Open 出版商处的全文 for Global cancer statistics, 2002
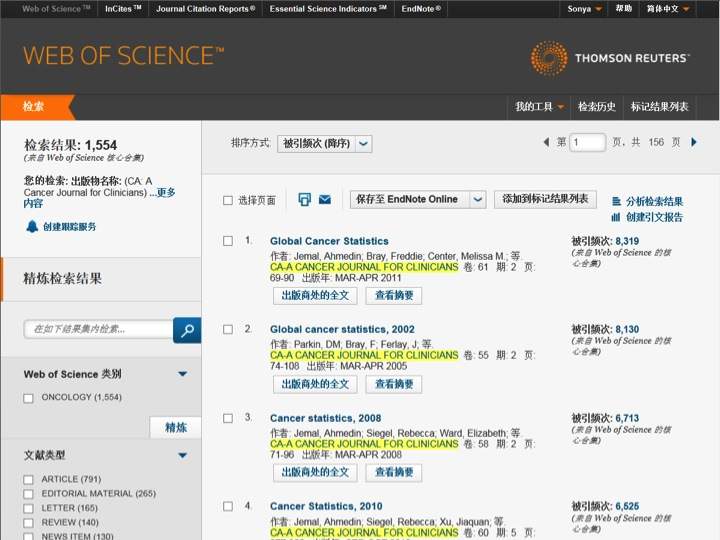Image resolution: width=720 pixels, height=540 pixels. coord(315,384)
